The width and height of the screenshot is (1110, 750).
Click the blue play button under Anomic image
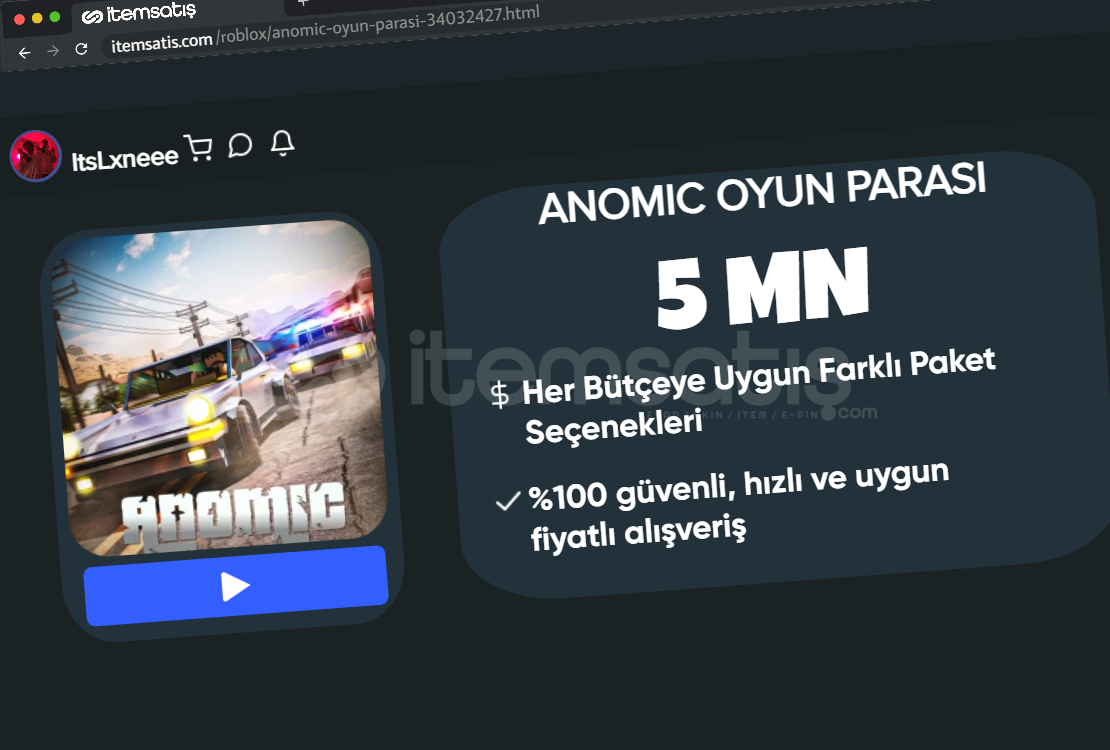coord(236,586)
